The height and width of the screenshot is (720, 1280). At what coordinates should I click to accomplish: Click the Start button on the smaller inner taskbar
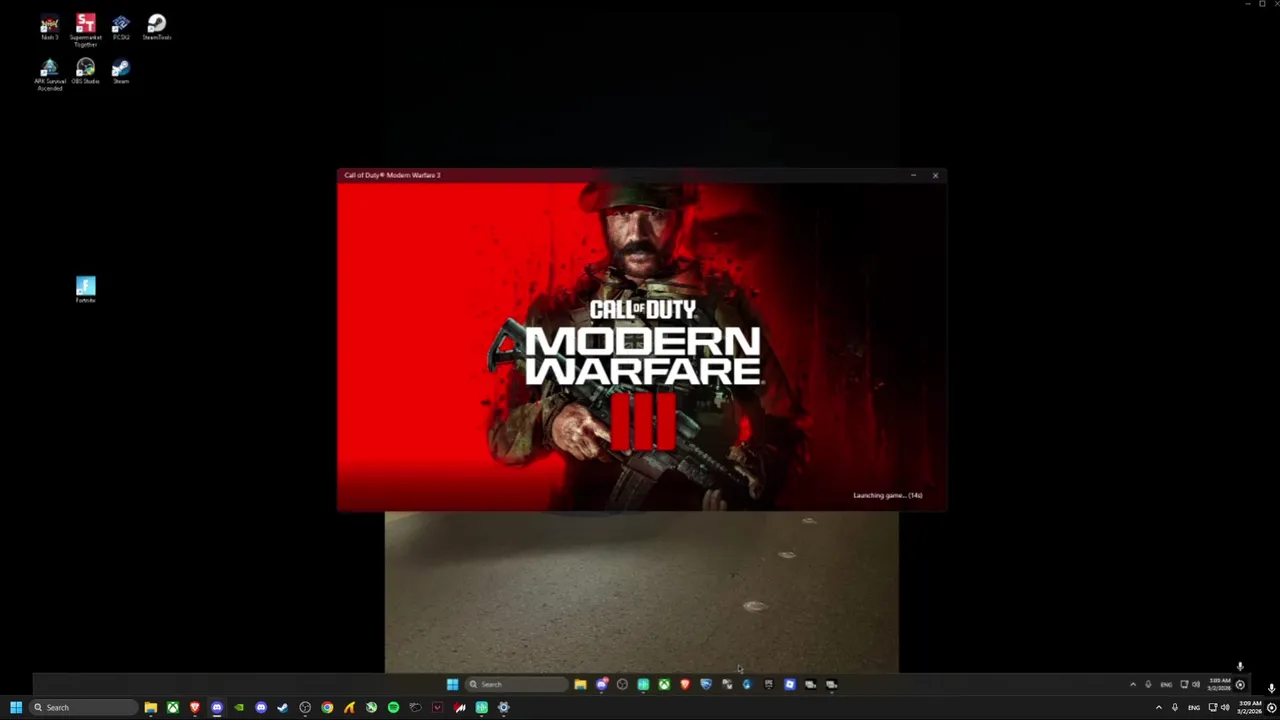point(452,684)
